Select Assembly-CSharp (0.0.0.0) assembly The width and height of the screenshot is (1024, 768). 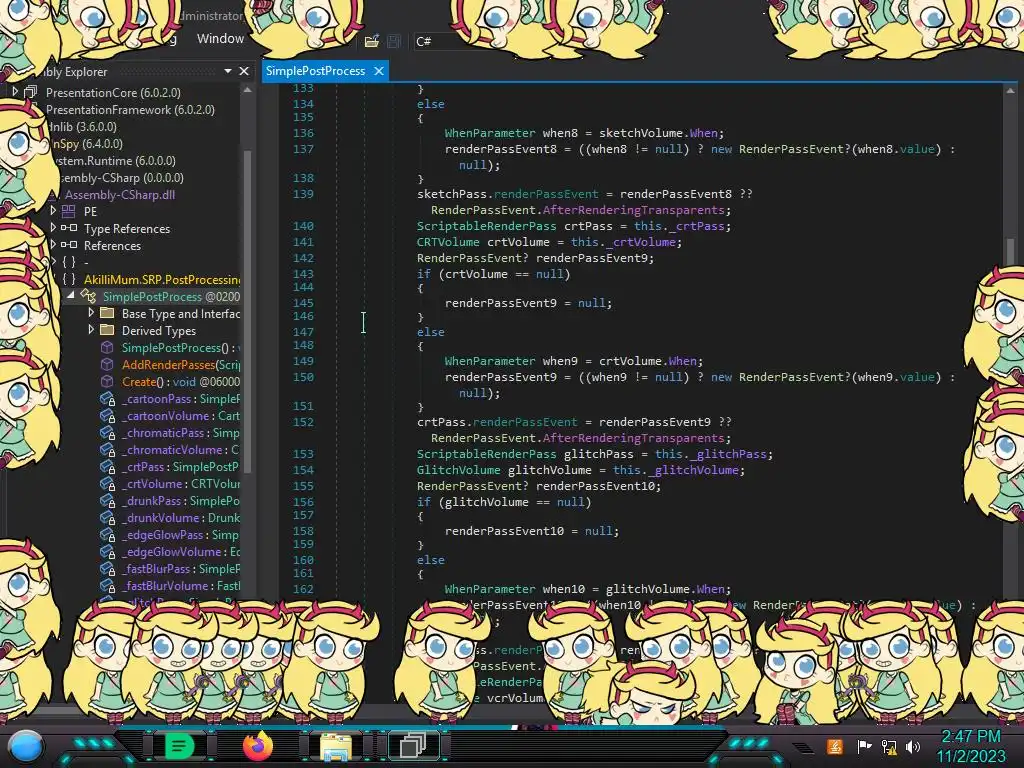pos(121,178)
